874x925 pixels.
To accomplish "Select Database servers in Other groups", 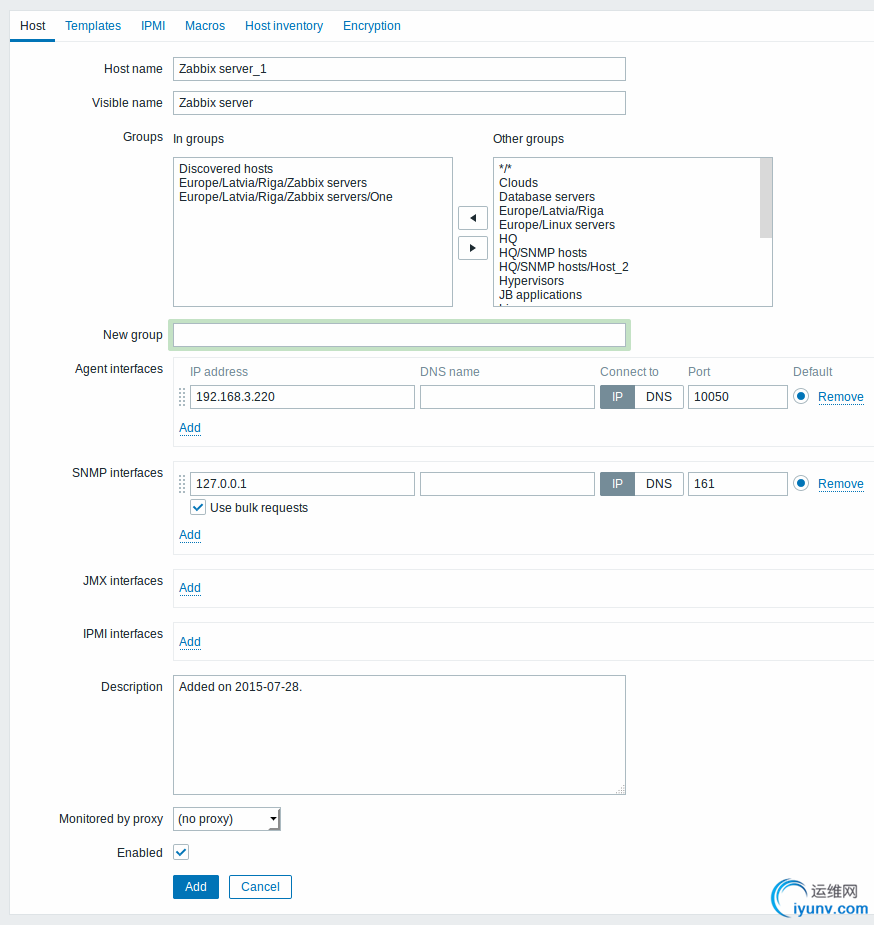I will click(x=547, y=197).
